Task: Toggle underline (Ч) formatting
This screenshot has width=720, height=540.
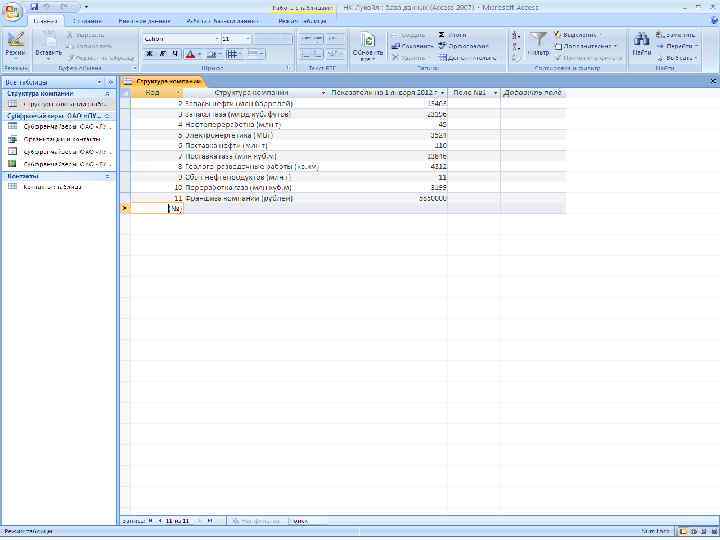Action: point(175,54)
